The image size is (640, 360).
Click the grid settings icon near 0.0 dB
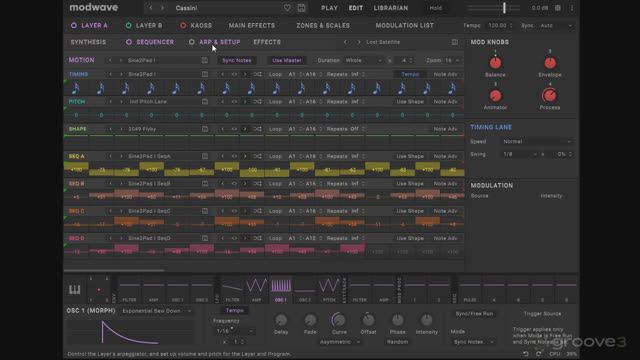[558, 8]
